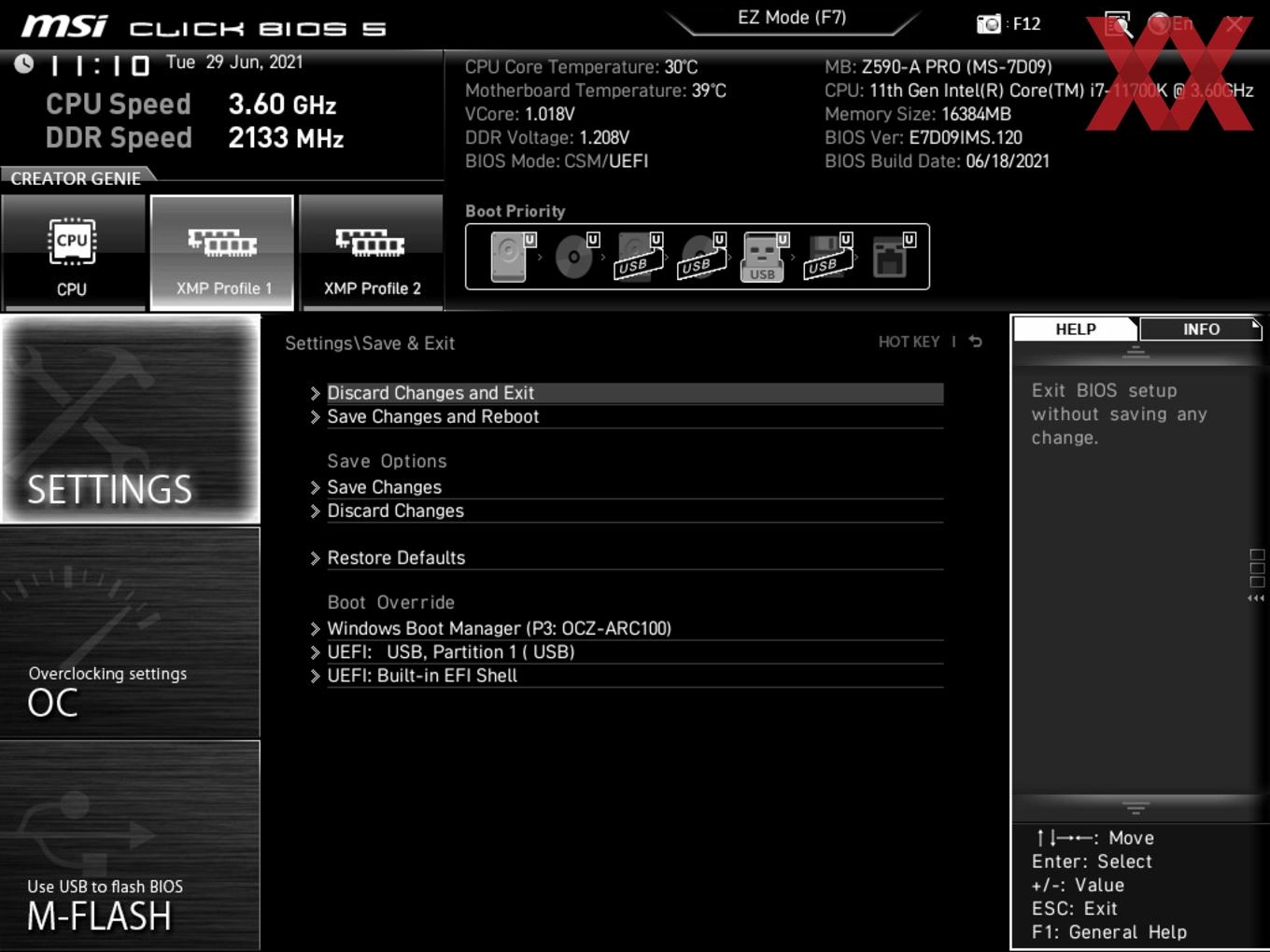Click the Memory Size 16384MB text

(x=917, y=114)
